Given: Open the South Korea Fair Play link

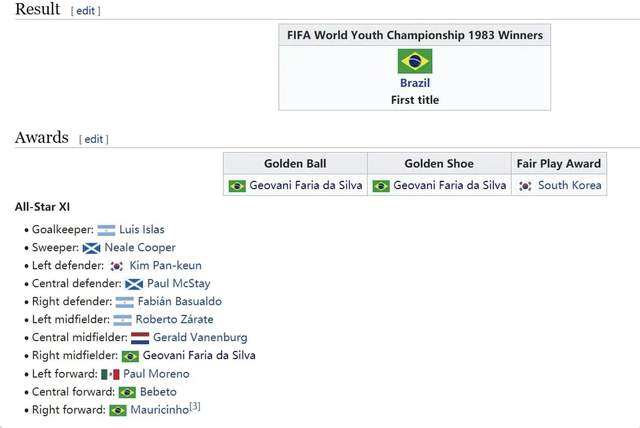Looking at the screenshot, I should [569, 185].
